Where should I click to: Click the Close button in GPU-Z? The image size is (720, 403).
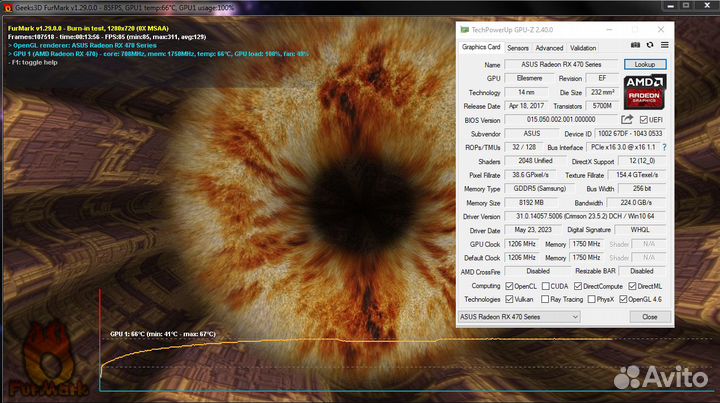[649, 317]
